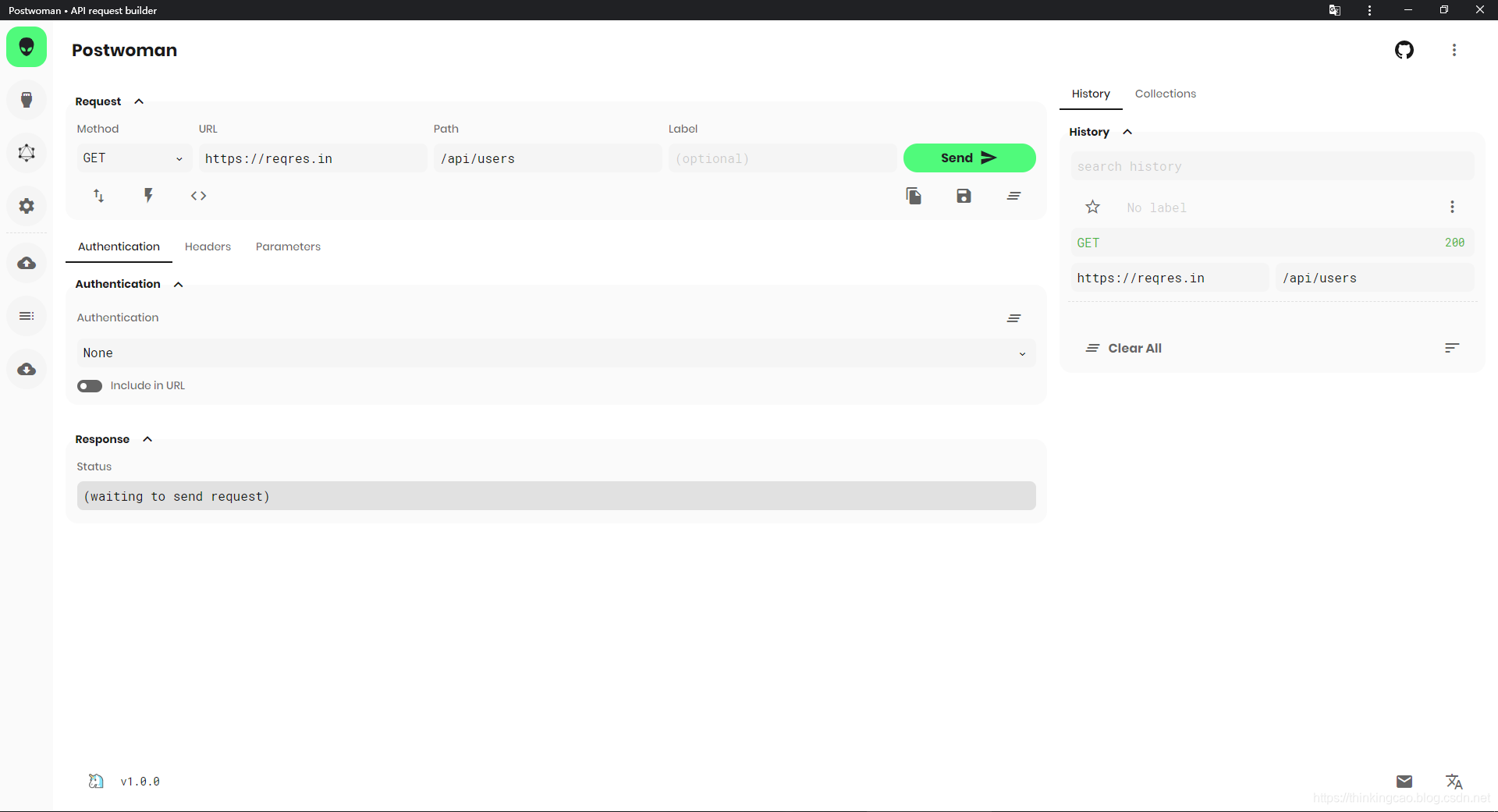
Task: Open the title bar three-dot menu
Action: click(1369, 10)
